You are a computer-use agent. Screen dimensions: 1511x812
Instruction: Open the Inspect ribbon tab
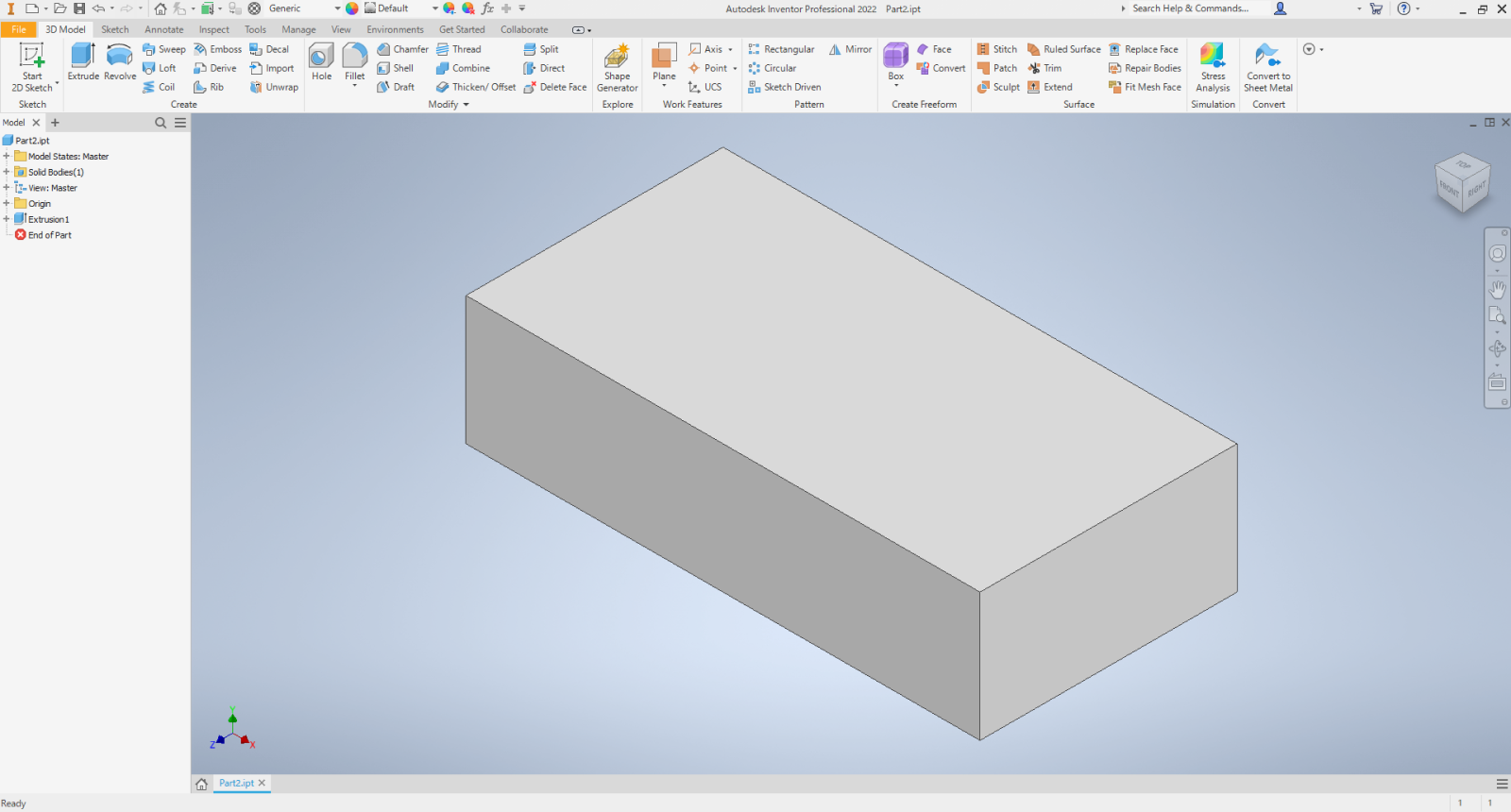[x=213, y=29]
